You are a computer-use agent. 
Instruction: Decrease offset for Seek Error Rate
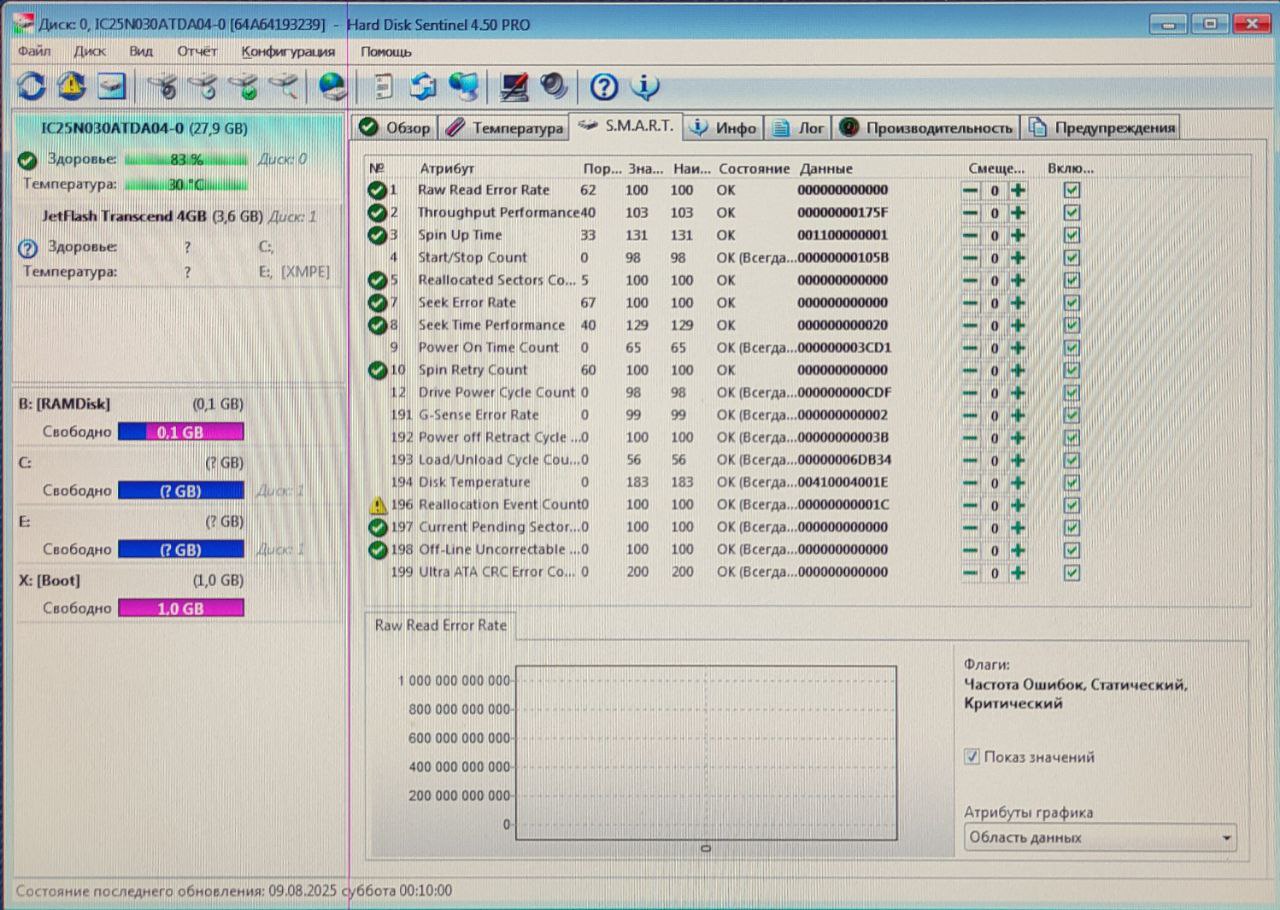point(971,303)
